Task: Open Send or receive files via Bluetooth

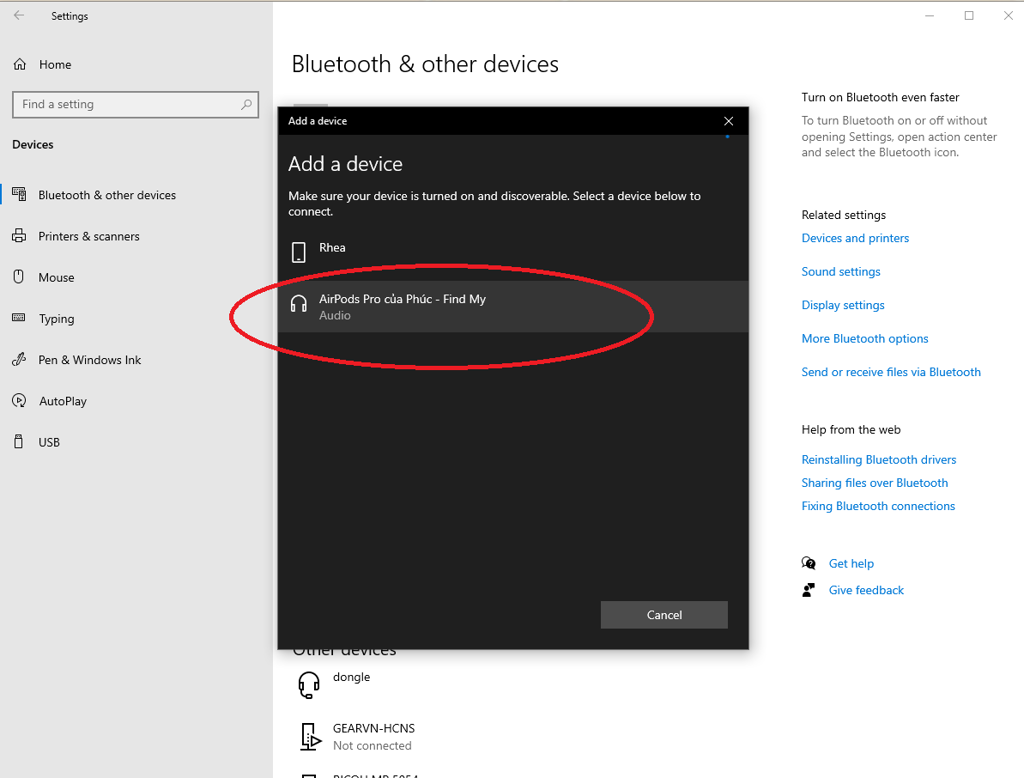Action: pos(891,371)
